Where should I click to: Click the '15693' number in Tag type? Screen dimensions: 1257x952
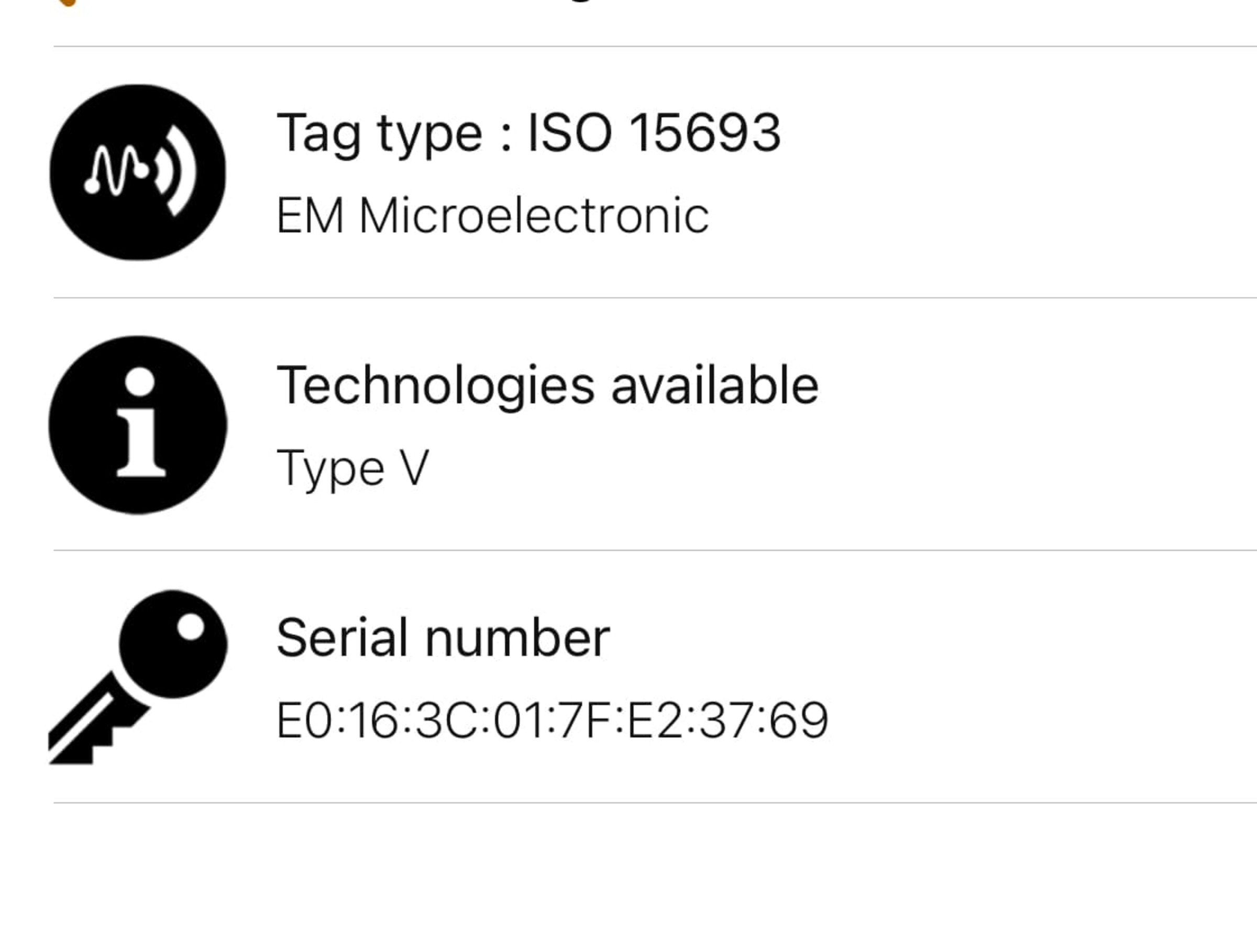705,133
